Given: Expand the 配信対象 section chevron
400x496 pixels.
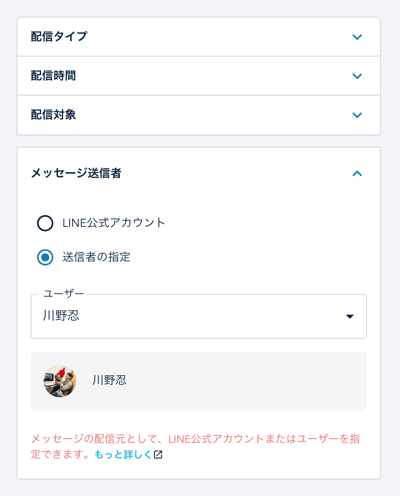Looking at the screenshot, I should pyautogui.click(x=357, y=115).
